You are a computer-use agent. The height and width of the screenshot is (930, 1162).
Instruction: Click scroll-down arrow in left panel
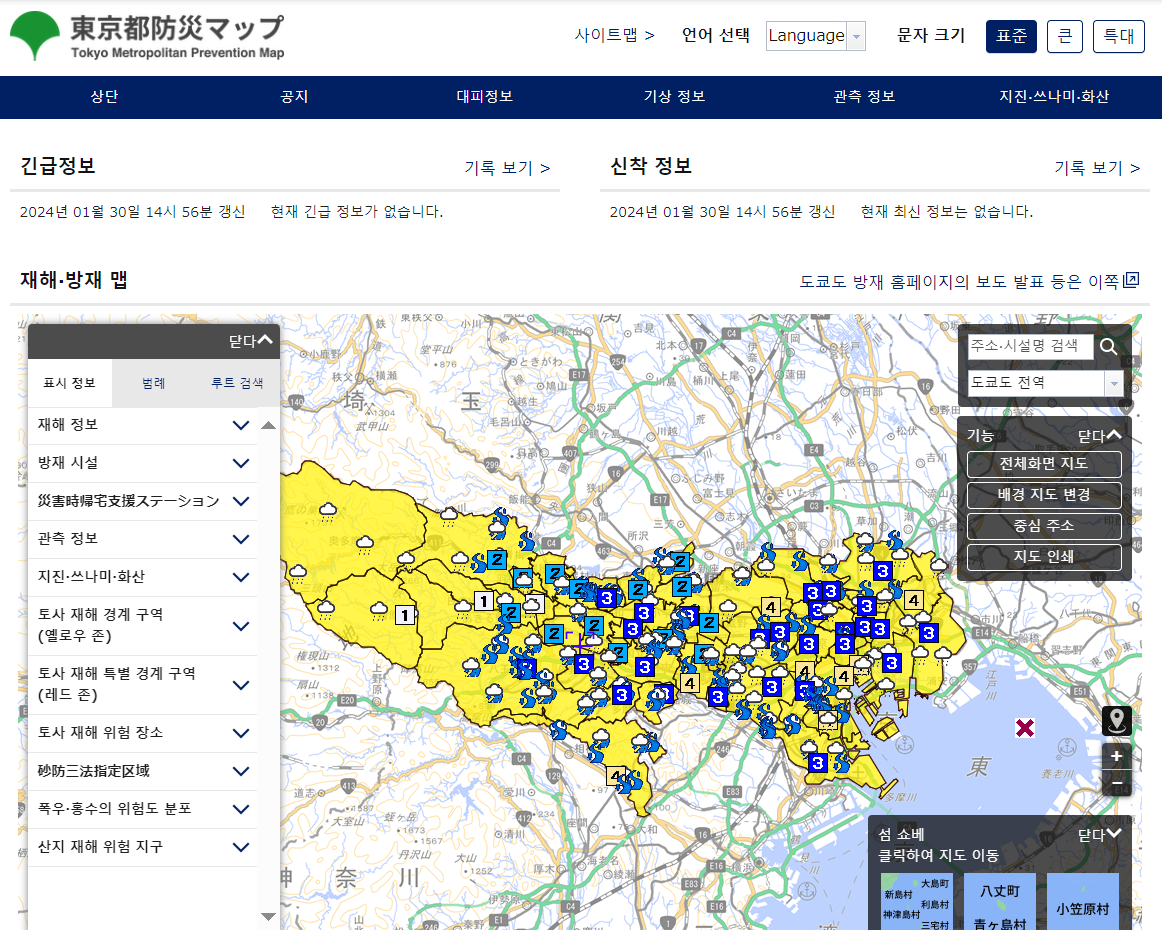(x=268, y=916)
